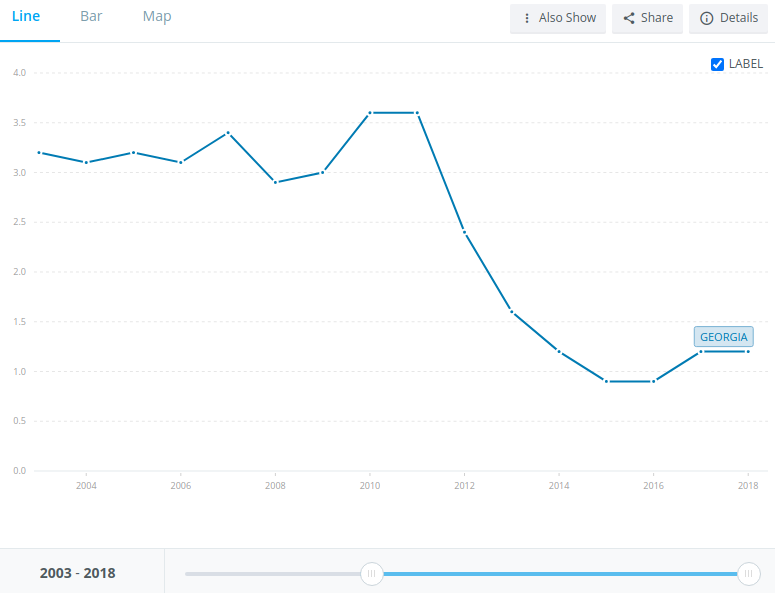Click the 2010 peak data point
This screenshot has width=775, height=593.
point(370,113)
